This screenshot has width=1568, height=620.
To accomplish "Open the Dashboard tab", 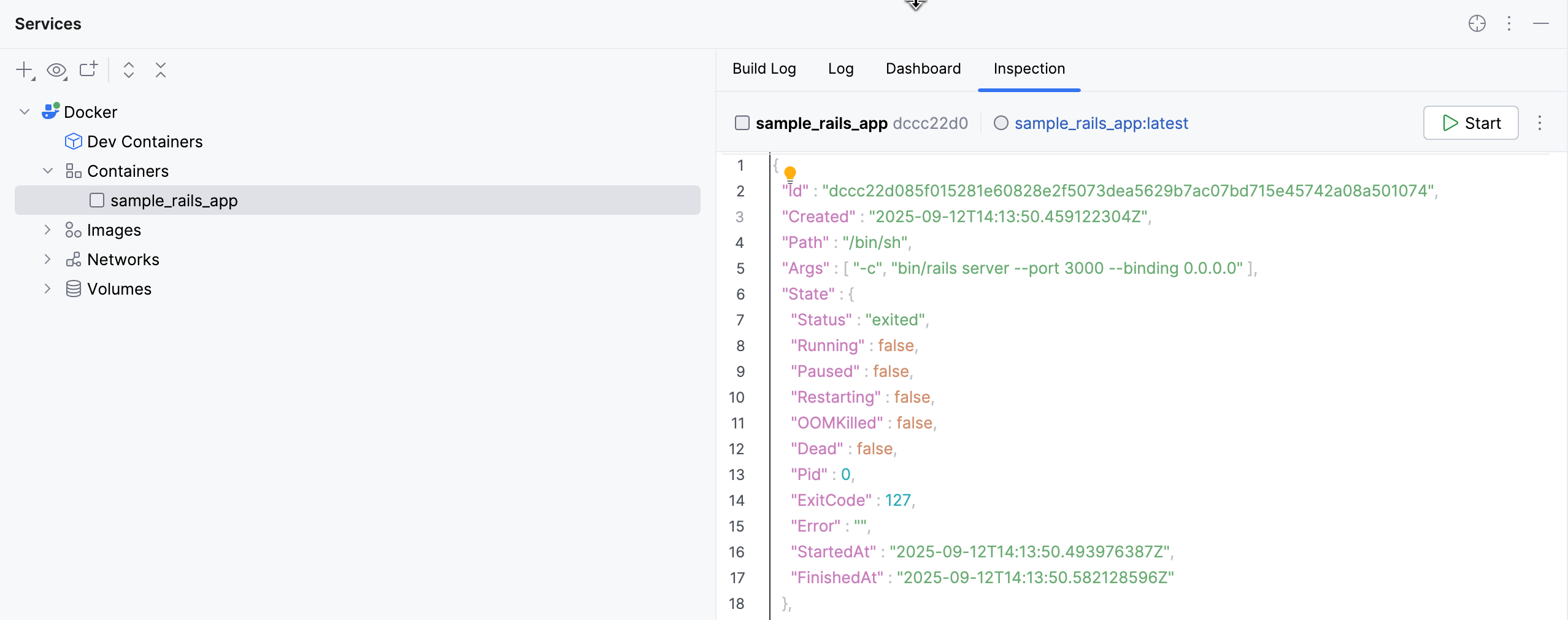I will click(x=923, y=69).
